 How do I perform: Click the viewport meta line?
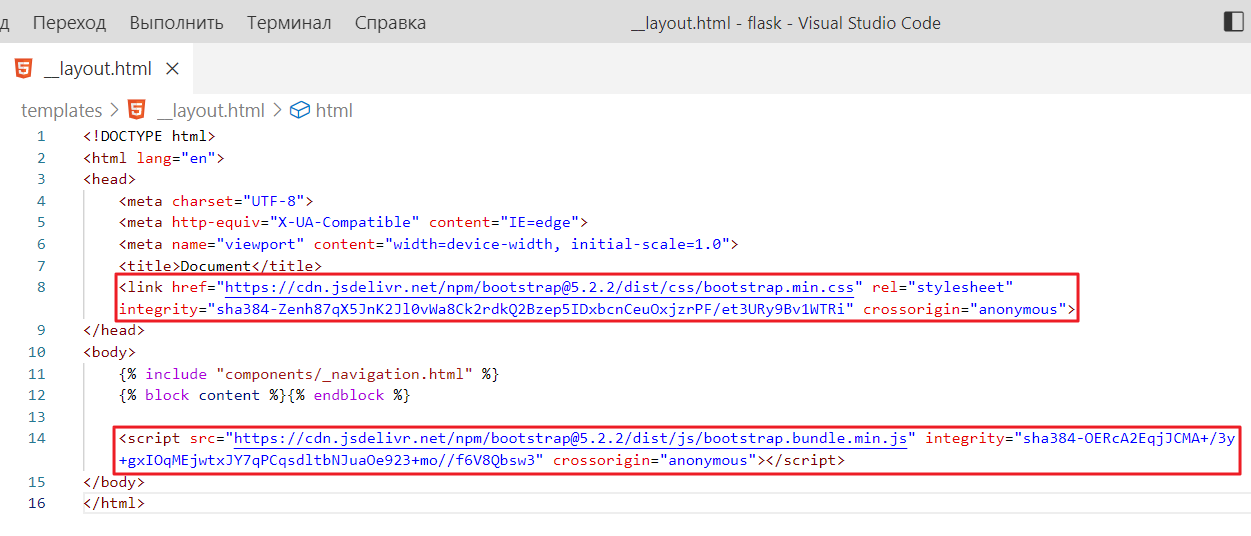tap(428, 244)
